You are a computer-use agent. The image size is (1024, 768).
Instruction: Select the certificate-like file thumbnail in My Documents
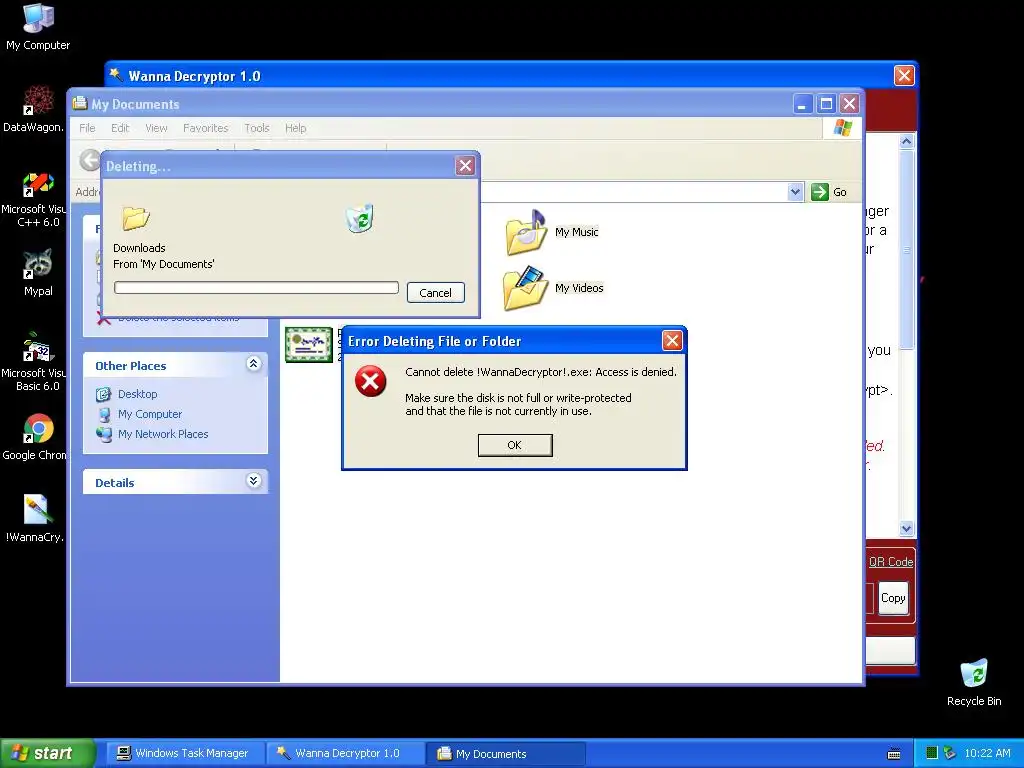coord(309,344)
